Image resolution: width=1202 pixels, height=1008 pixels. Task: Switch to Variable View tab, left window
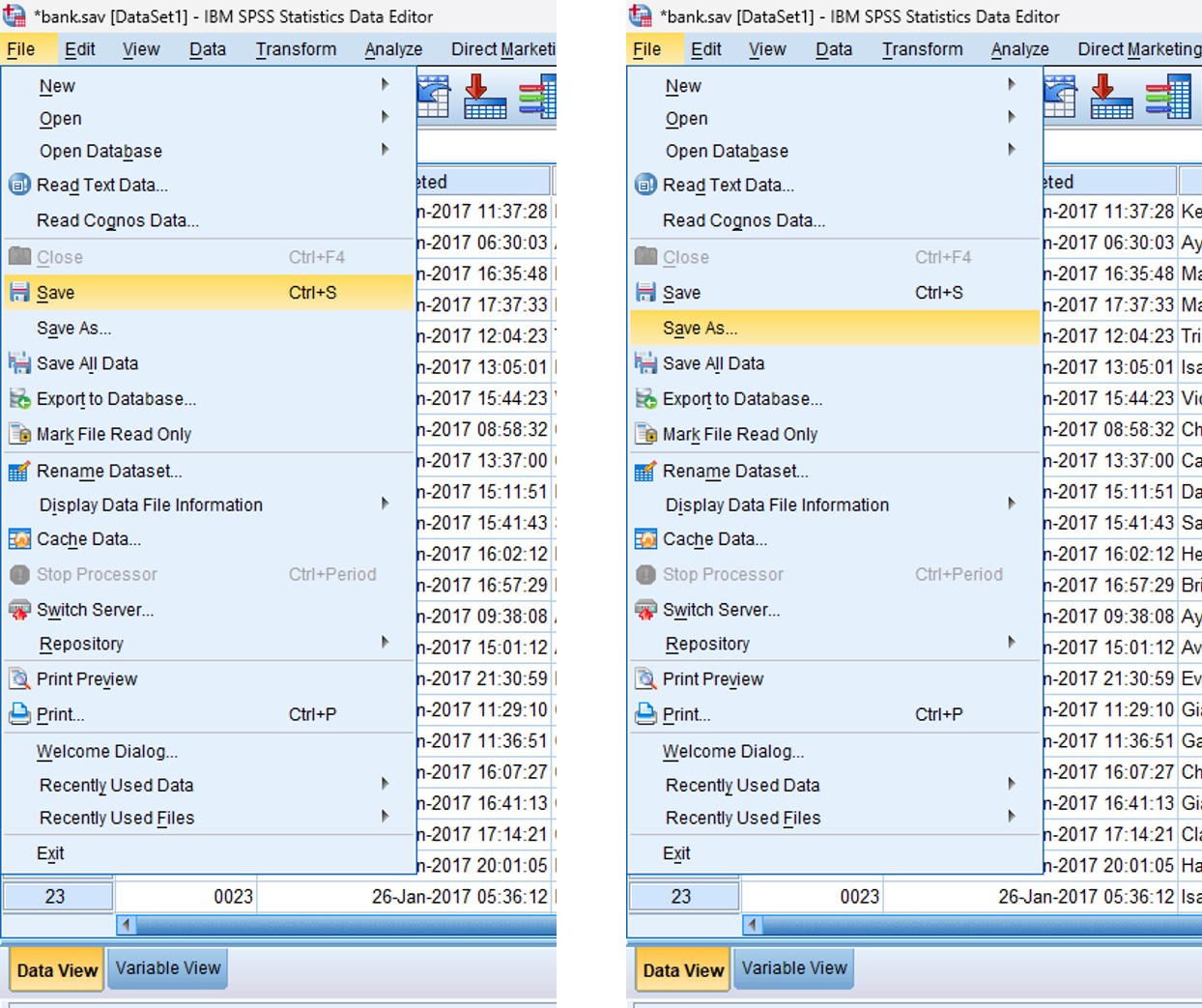click(168, 968)
